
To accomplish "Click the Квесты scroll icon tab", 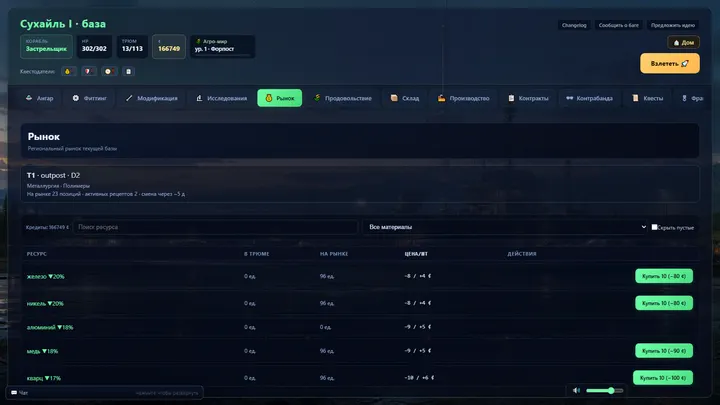I will coord(647,98).
